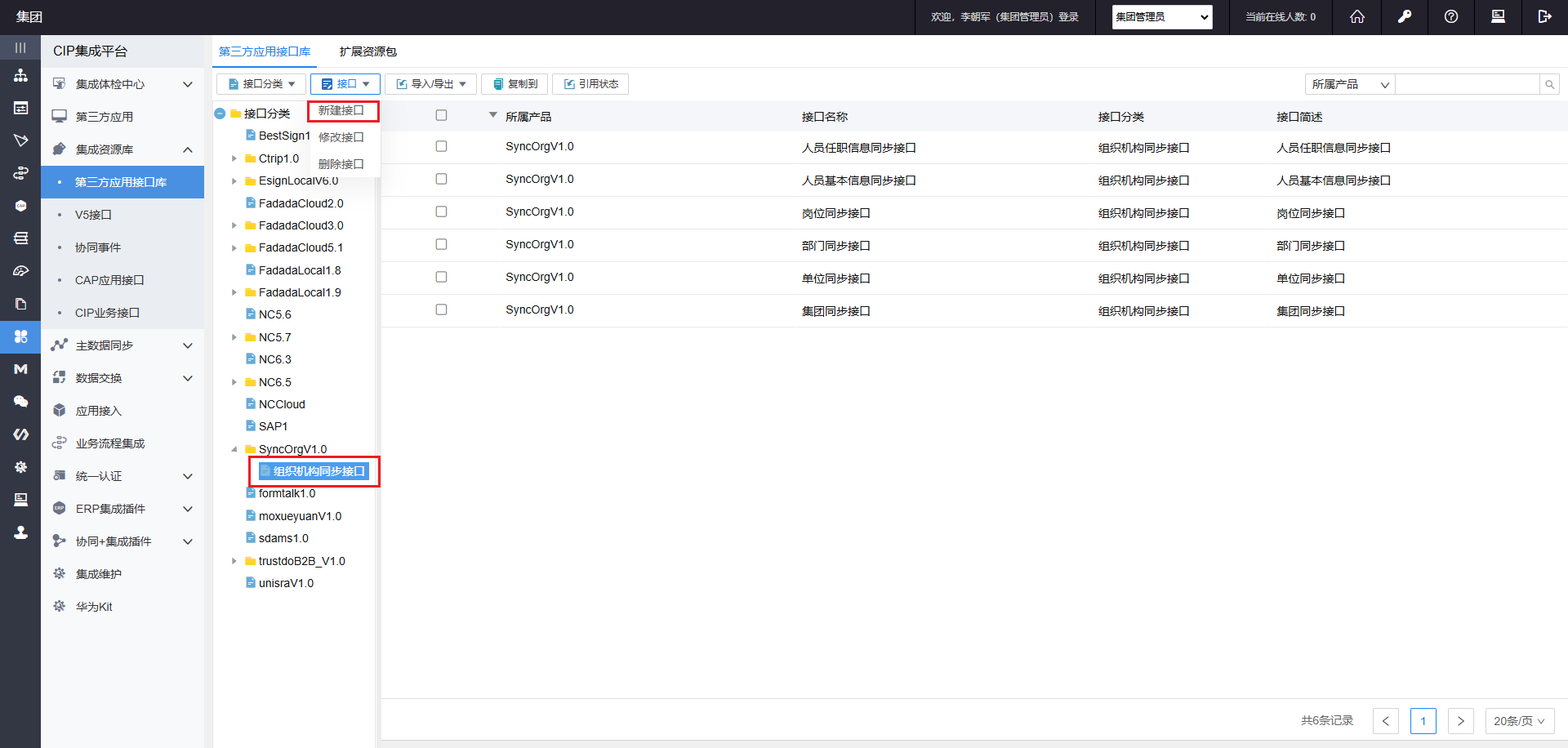
Task: Switch to the 扩展资源包 tab
Action: click(x=367, y=51)
